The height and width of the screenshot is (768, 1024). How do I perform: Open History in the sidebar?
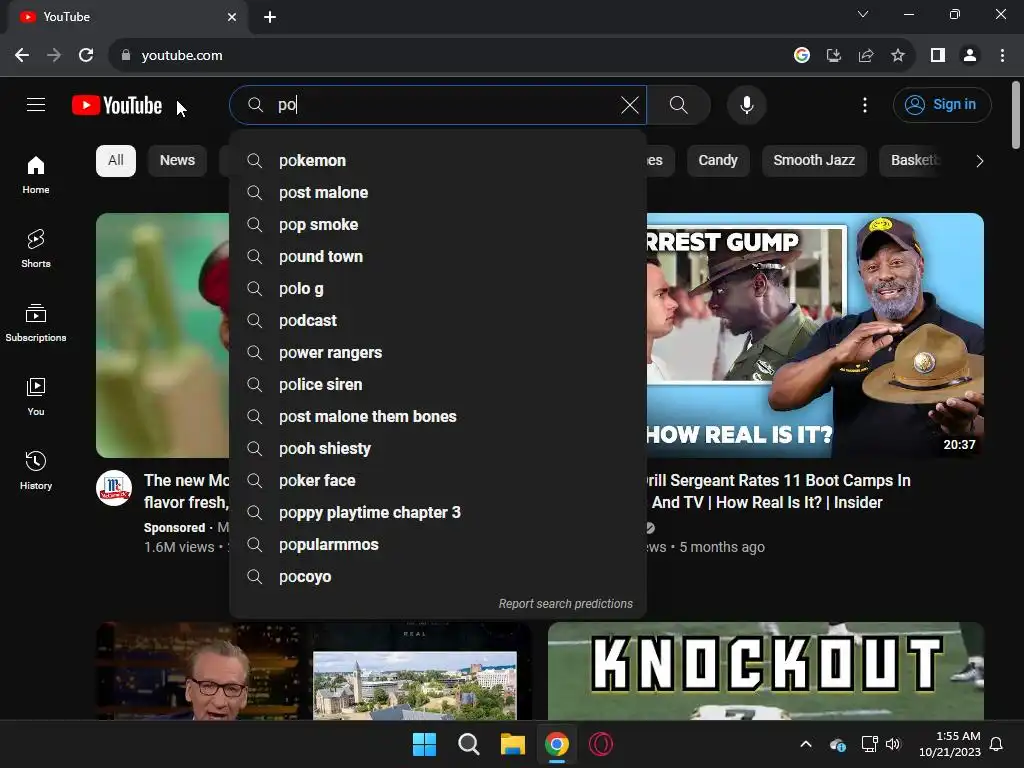click(x=36, y=470)
